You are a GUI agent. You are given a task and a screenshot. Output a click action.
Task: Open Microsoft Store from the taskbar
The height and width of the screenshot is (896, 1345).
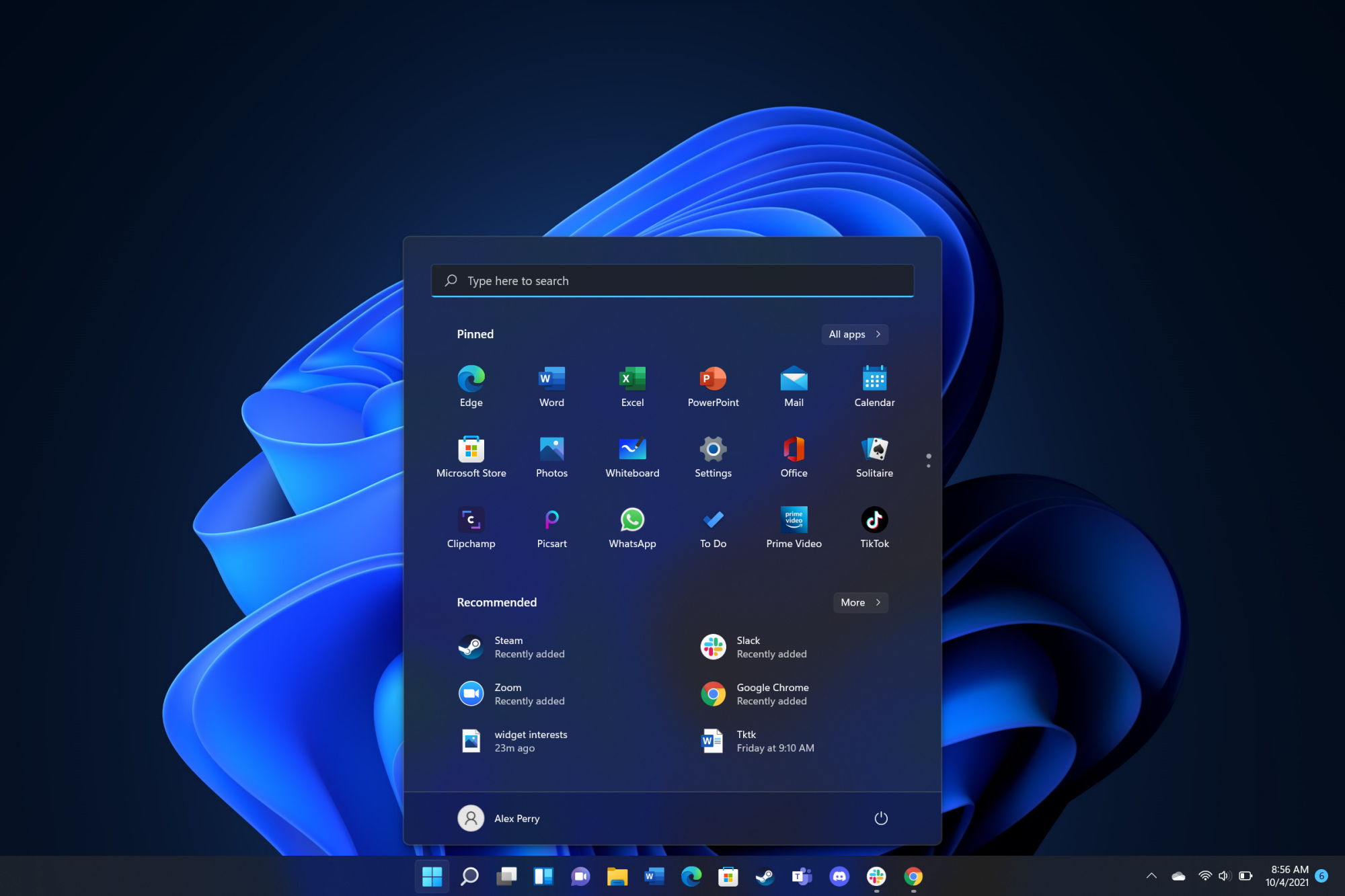point(728,877)
